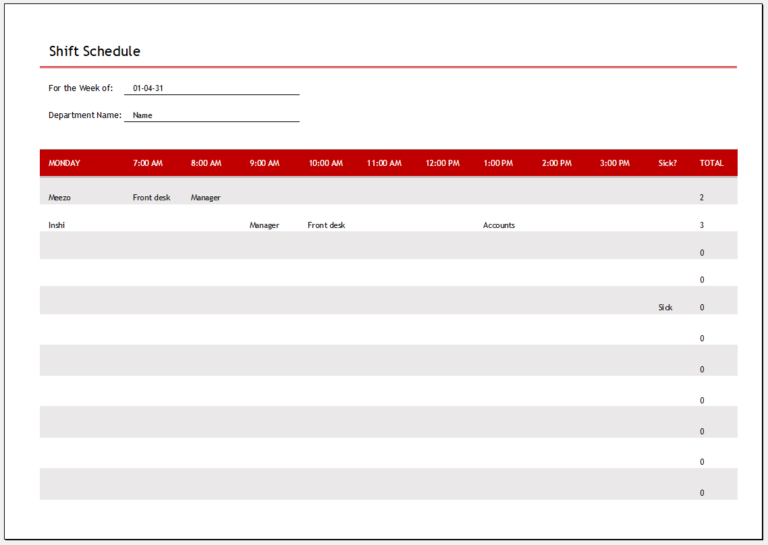The height and width of the screenshot is (545, 768).
Task: Click the MONDAY column header
Action: pyautogui.click(x=64, y=163)
